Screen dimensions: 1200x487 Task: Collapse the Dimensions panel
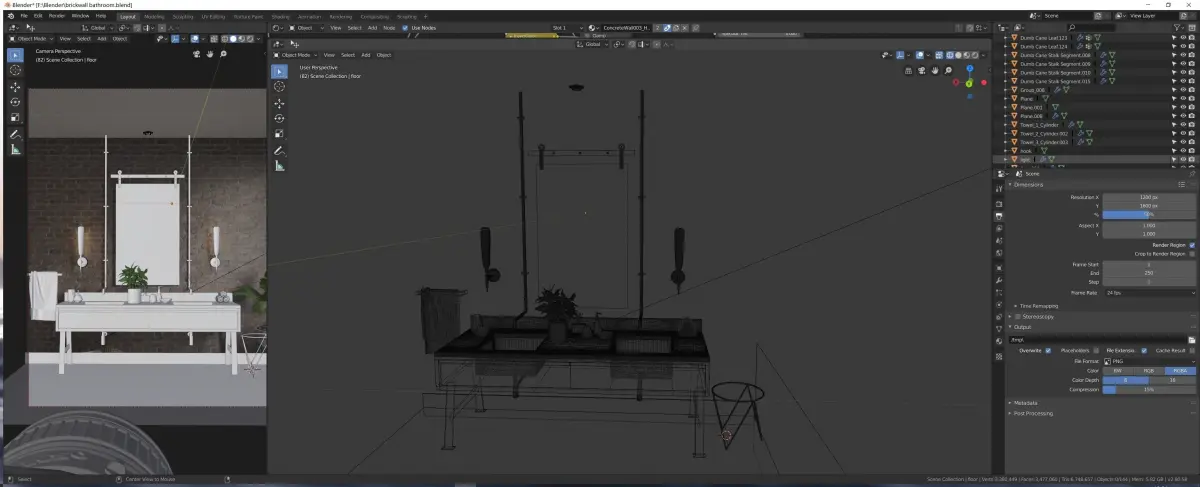[1026, 185]
